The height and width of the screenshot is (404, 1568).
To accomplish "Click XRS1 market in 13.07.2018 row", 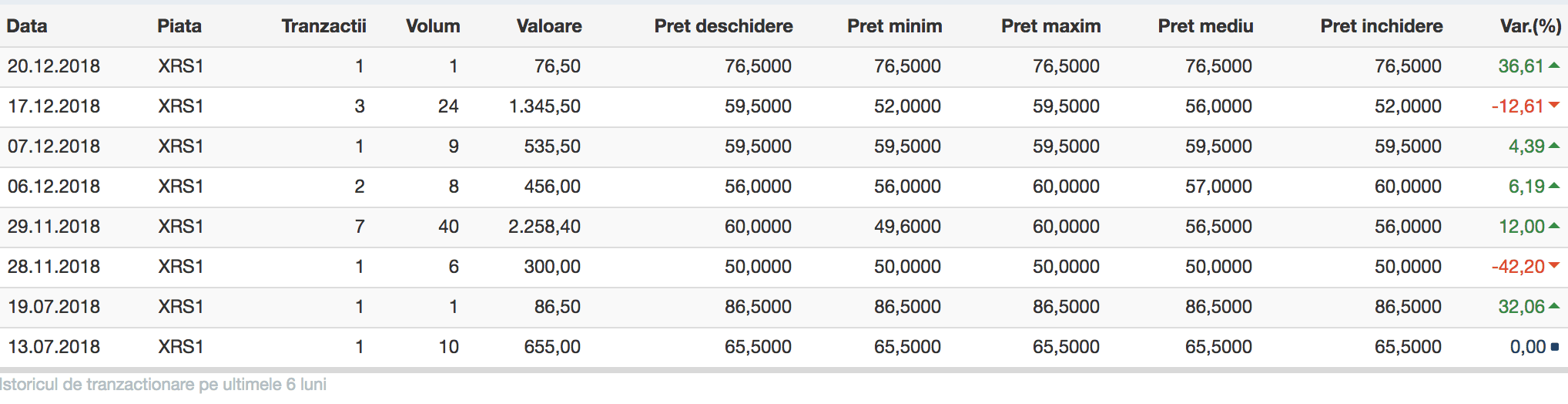I will [x=181, y=347].
